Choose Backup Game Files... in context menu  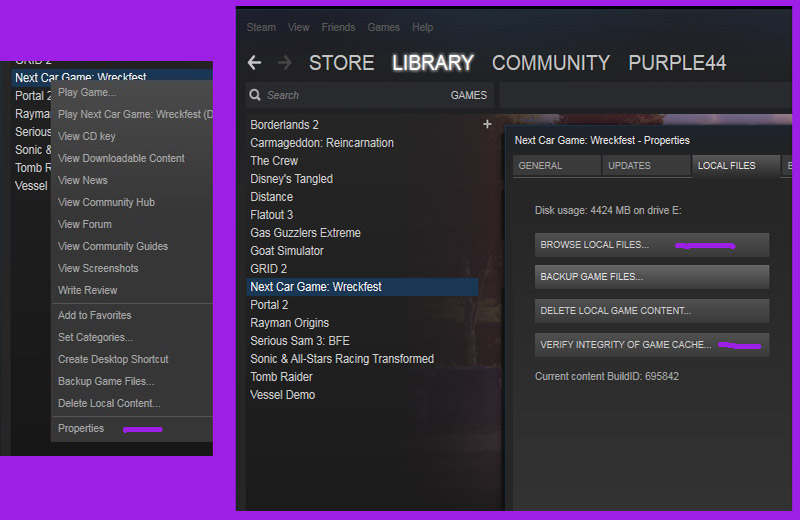(106, 381)
